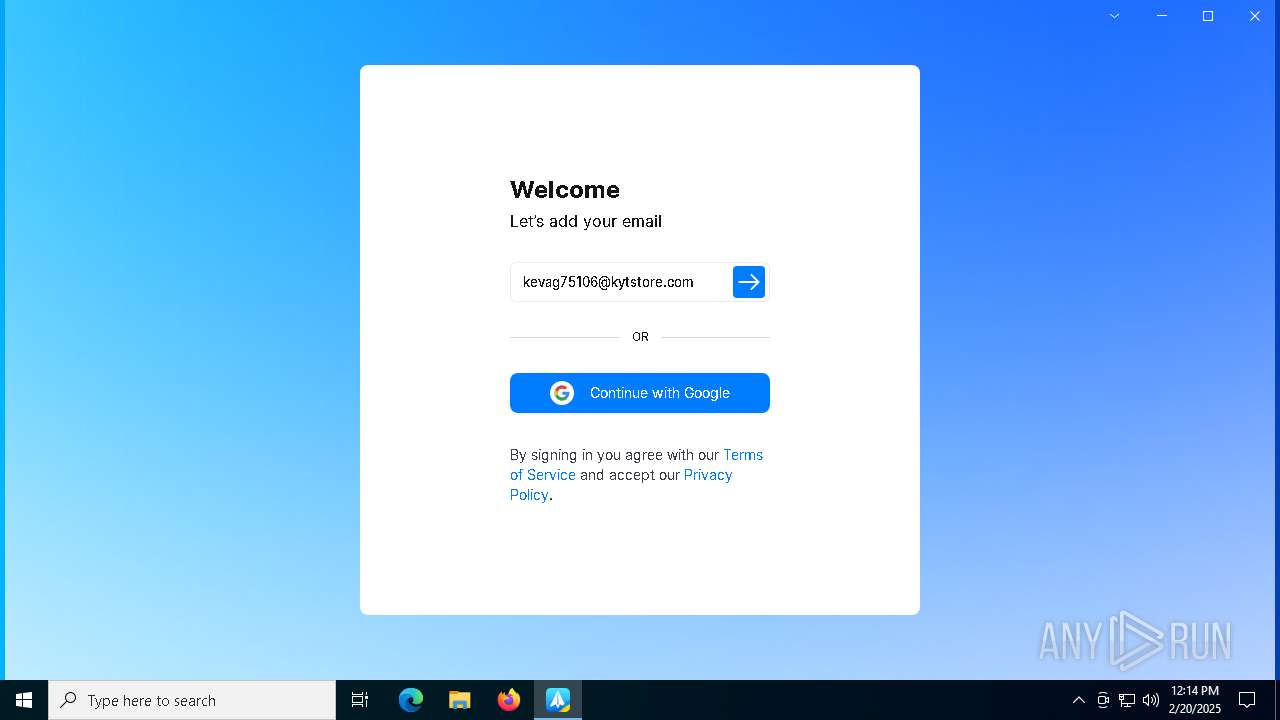Open the network status tray icon
1280x720 pixels.
(x=1127, y=700)
